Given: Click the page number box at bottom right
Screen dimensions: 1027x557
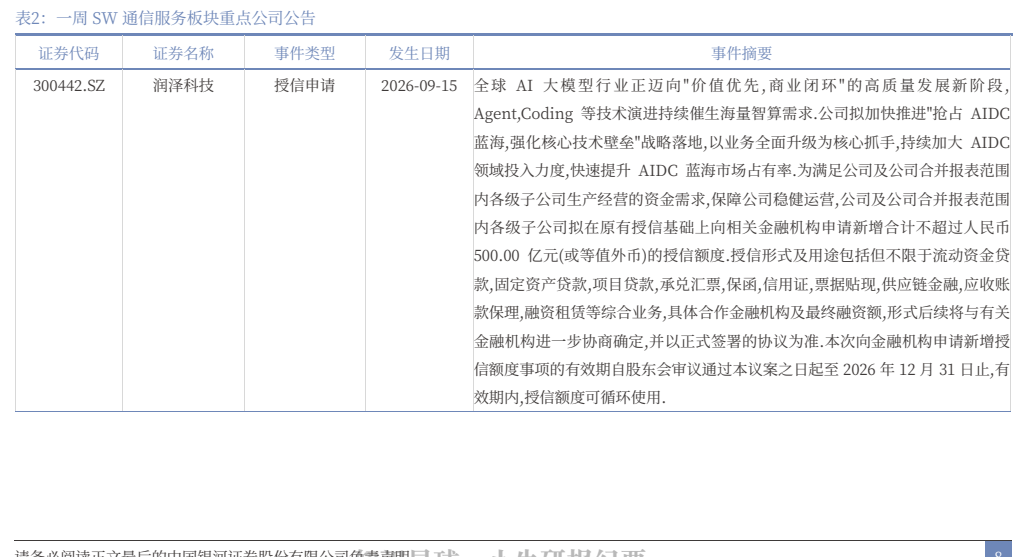Looking at the screenshot, I should (998, 549).
